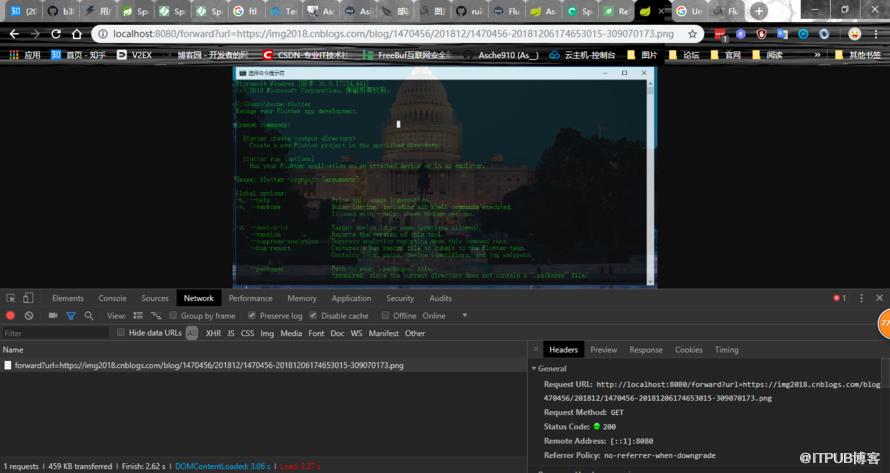Close the DevTools panel
This screenshot has height=473, width=890.
pyautogui.click(x=879, y=298)
